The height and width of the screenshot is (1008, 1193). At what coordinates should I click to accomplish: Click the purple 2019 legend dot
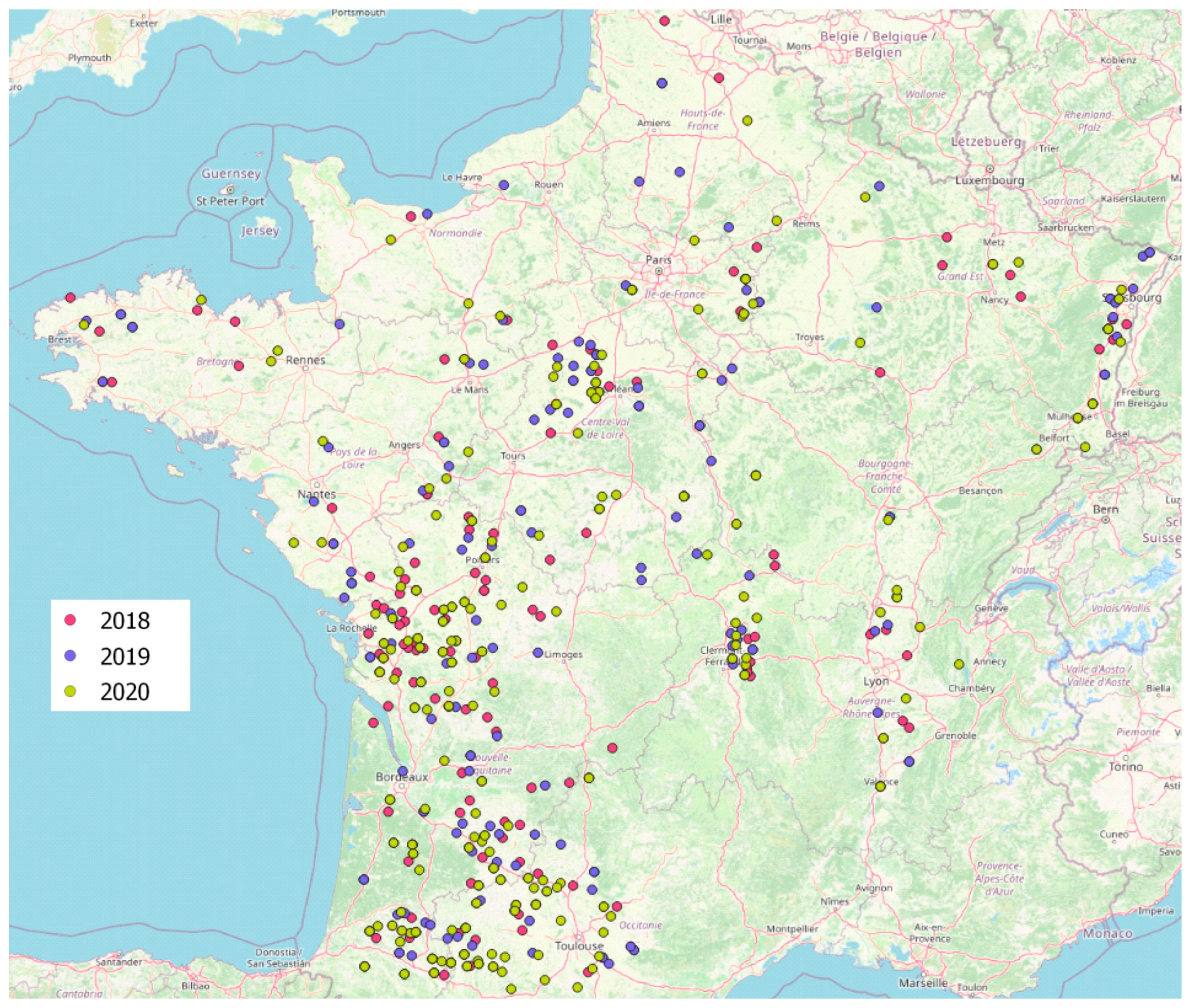coord(71,656)
